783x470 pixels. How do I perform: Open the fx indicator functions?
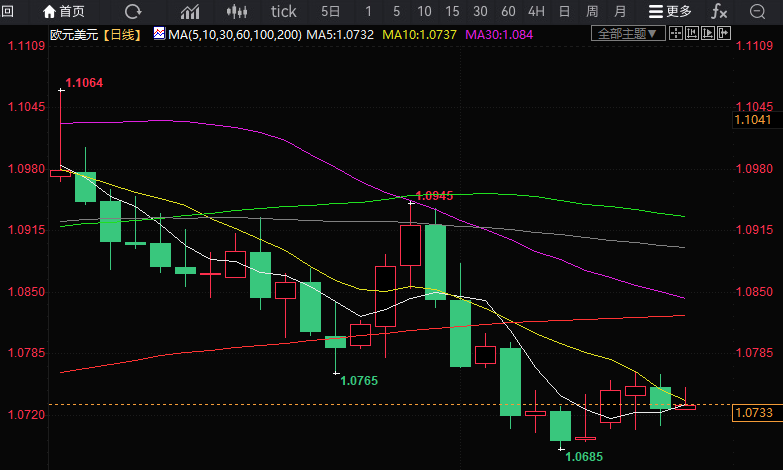tap(719, 11)
